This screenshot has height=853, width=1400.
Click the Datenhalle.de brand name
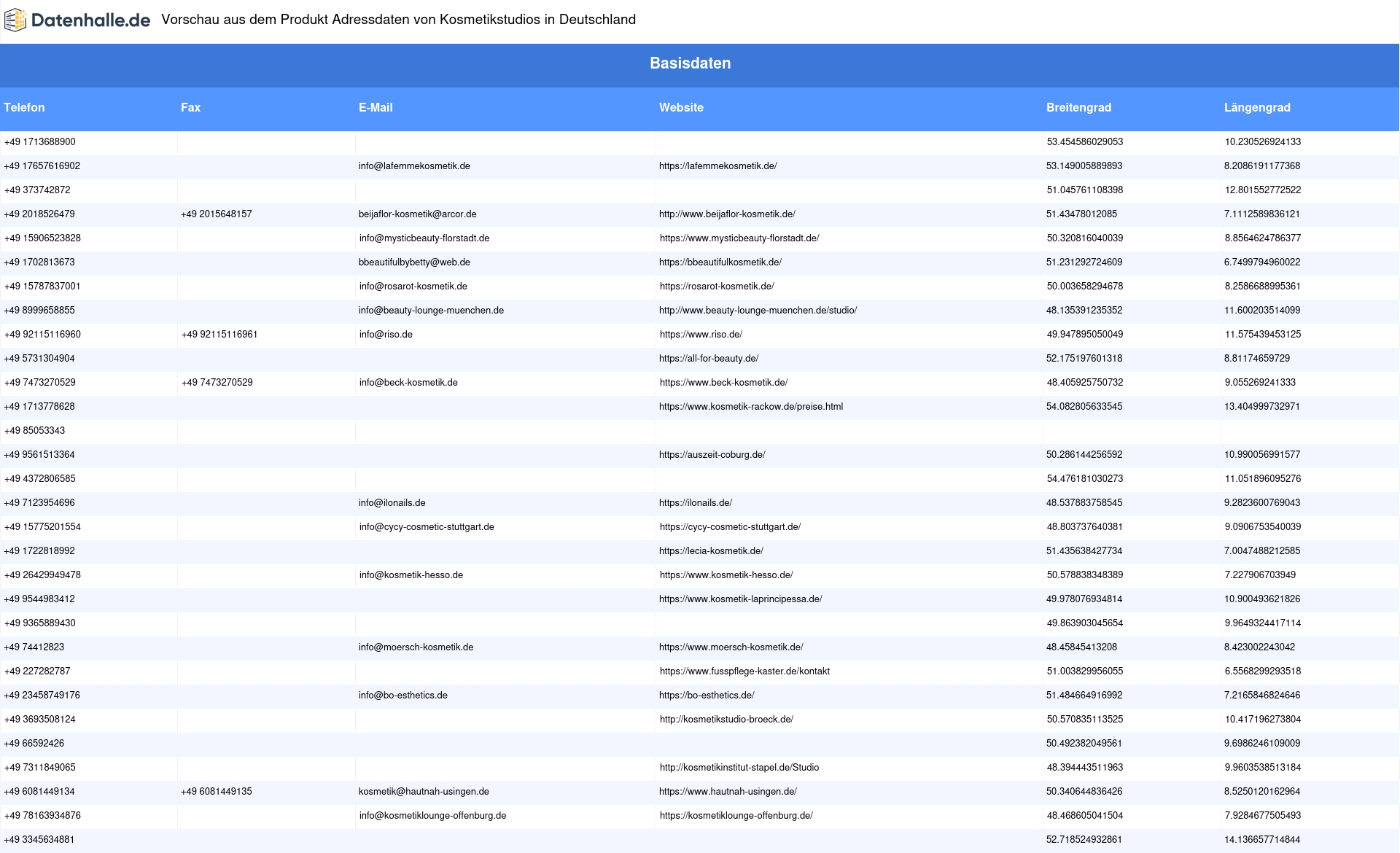point(90,20)
